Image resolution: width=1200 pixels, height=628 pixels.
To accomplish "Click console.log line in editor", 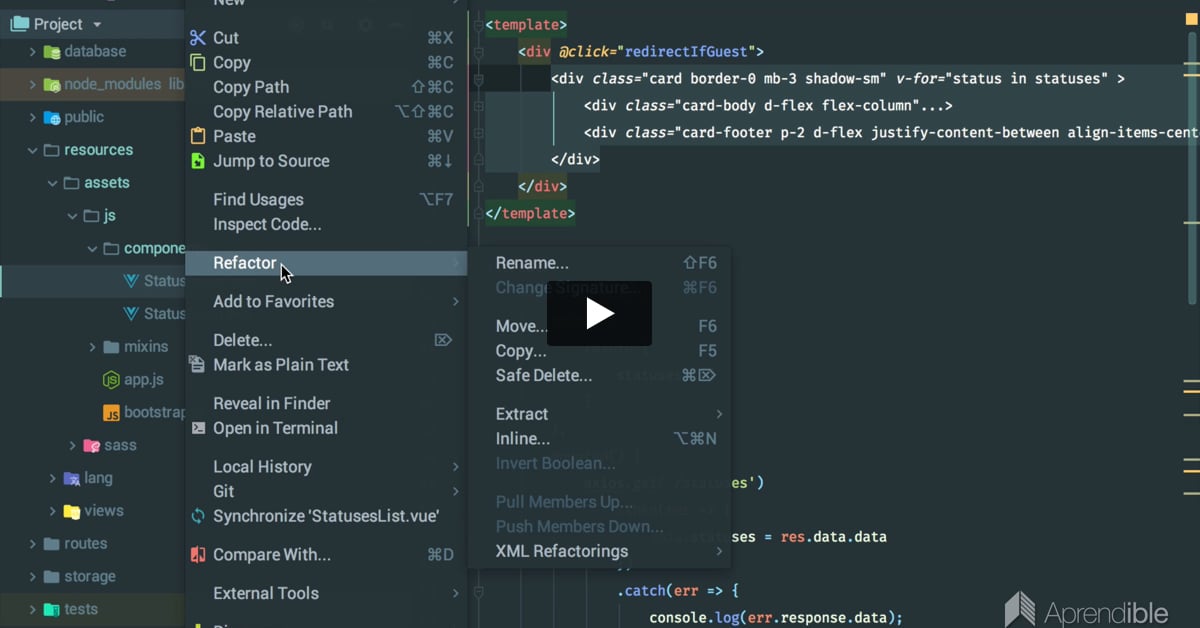I will coord(776,617).
